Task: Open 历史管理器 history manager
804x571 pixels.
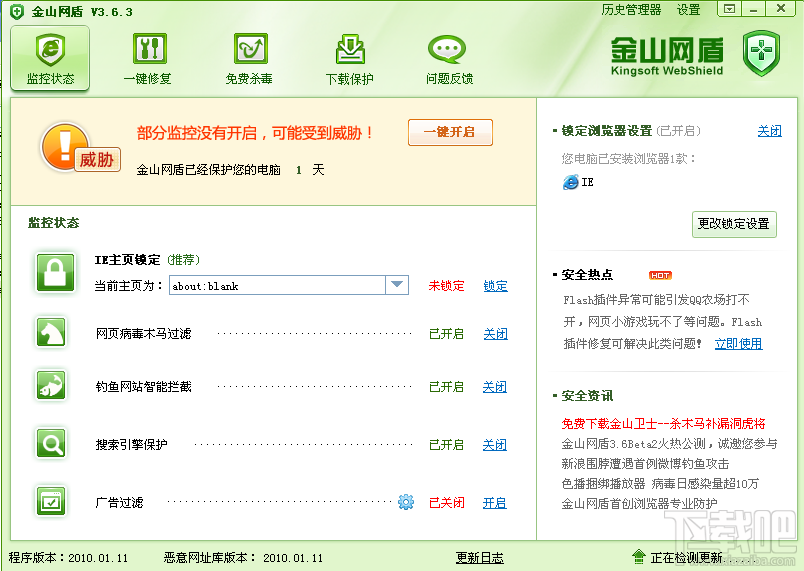Action: [631, 10]
